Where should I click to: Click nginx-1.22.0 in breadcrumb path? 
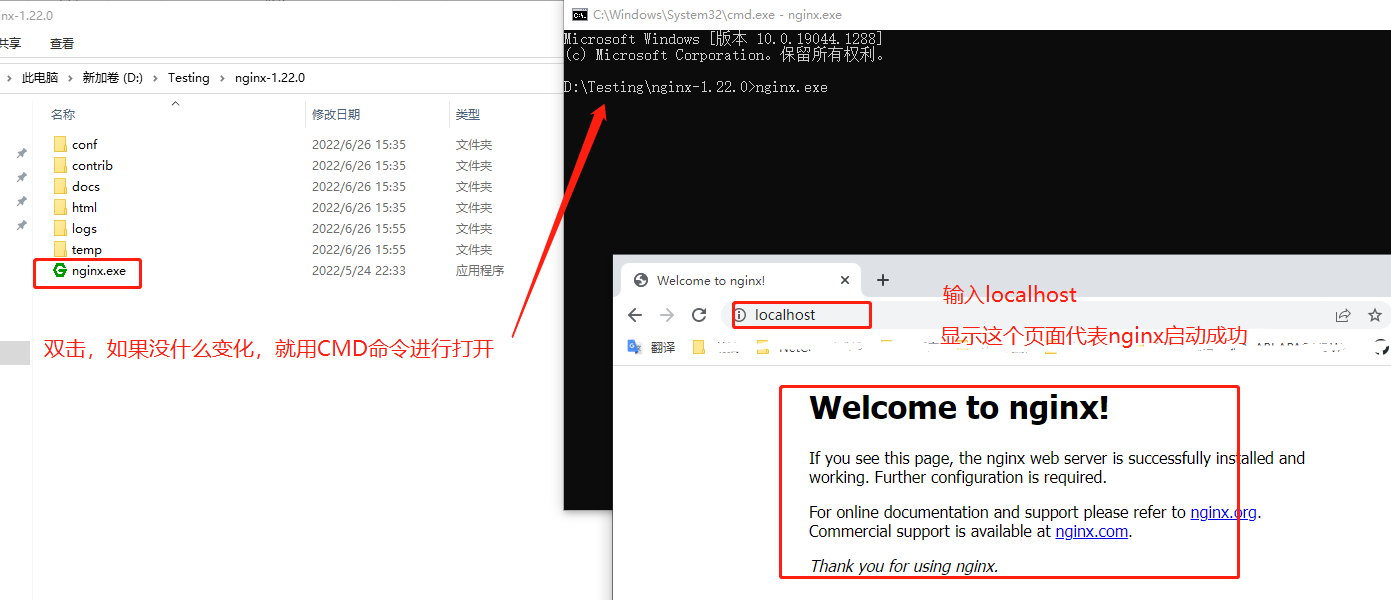pyautogui.click(x=270, y=78)
